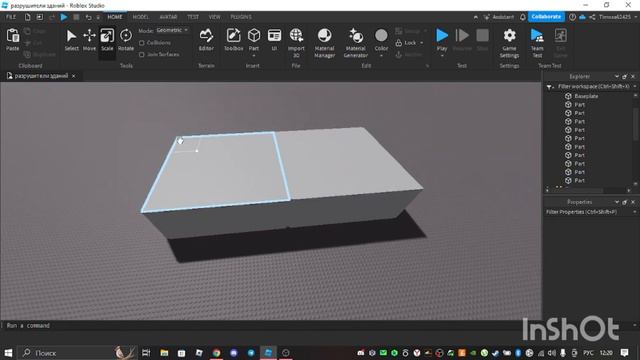The height and width of the screenshot is (360, 640).
Task: Open the Toolbox panel
Action: point(233,40)
